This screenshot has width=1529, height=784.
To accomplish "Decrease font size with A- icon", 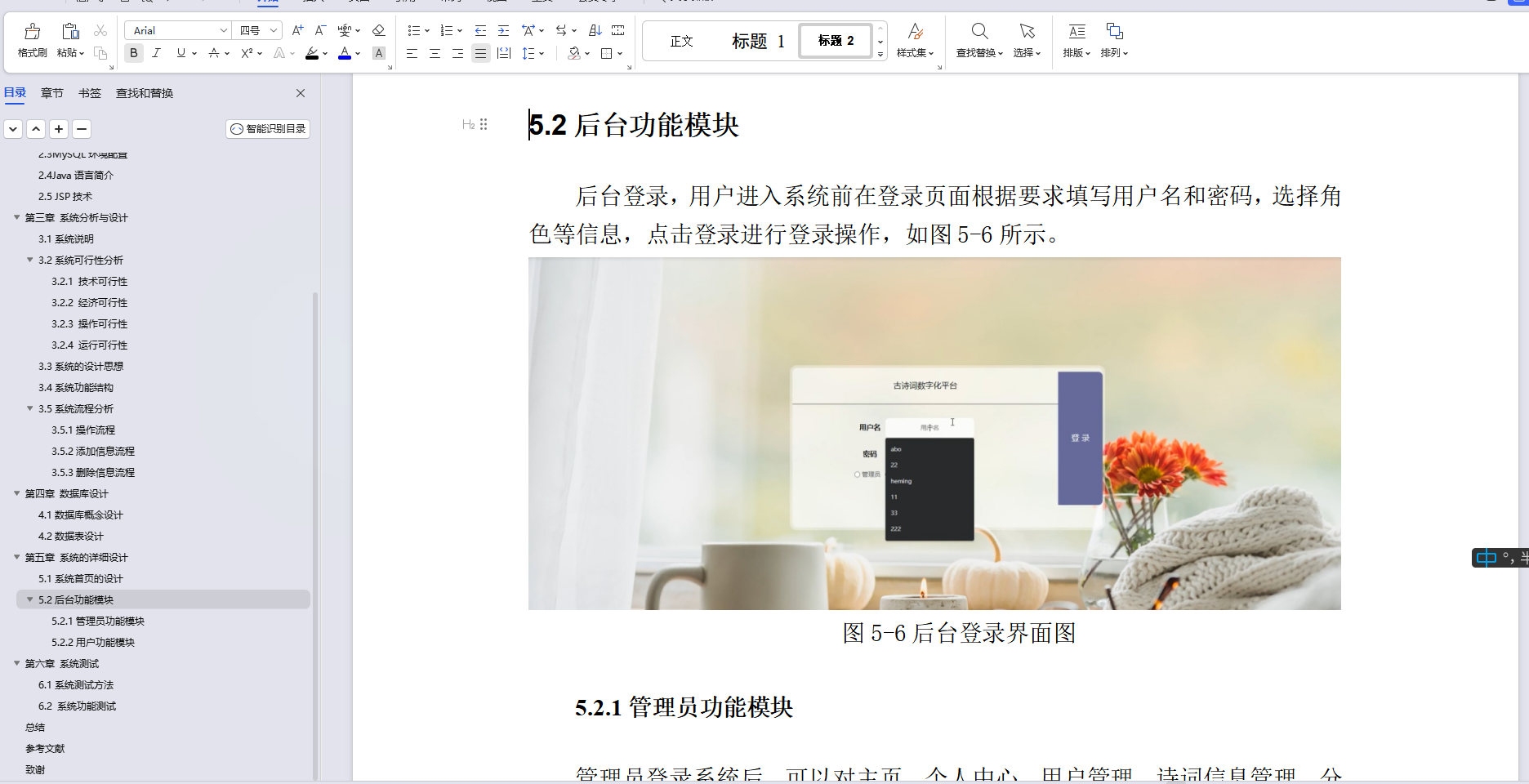I will click(x=320, y=30).
